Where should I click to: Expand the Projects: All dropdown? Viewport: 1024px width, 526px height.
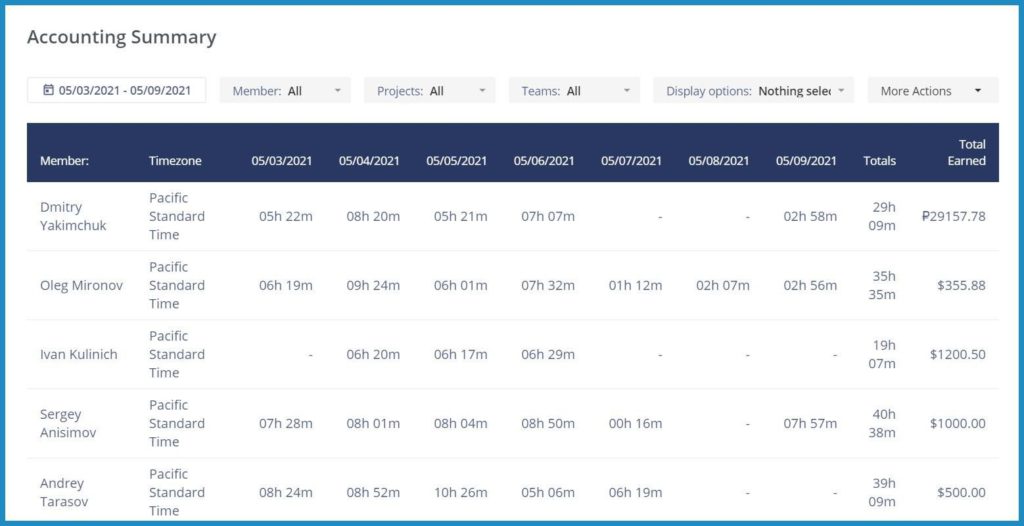(x=430, y=91)
